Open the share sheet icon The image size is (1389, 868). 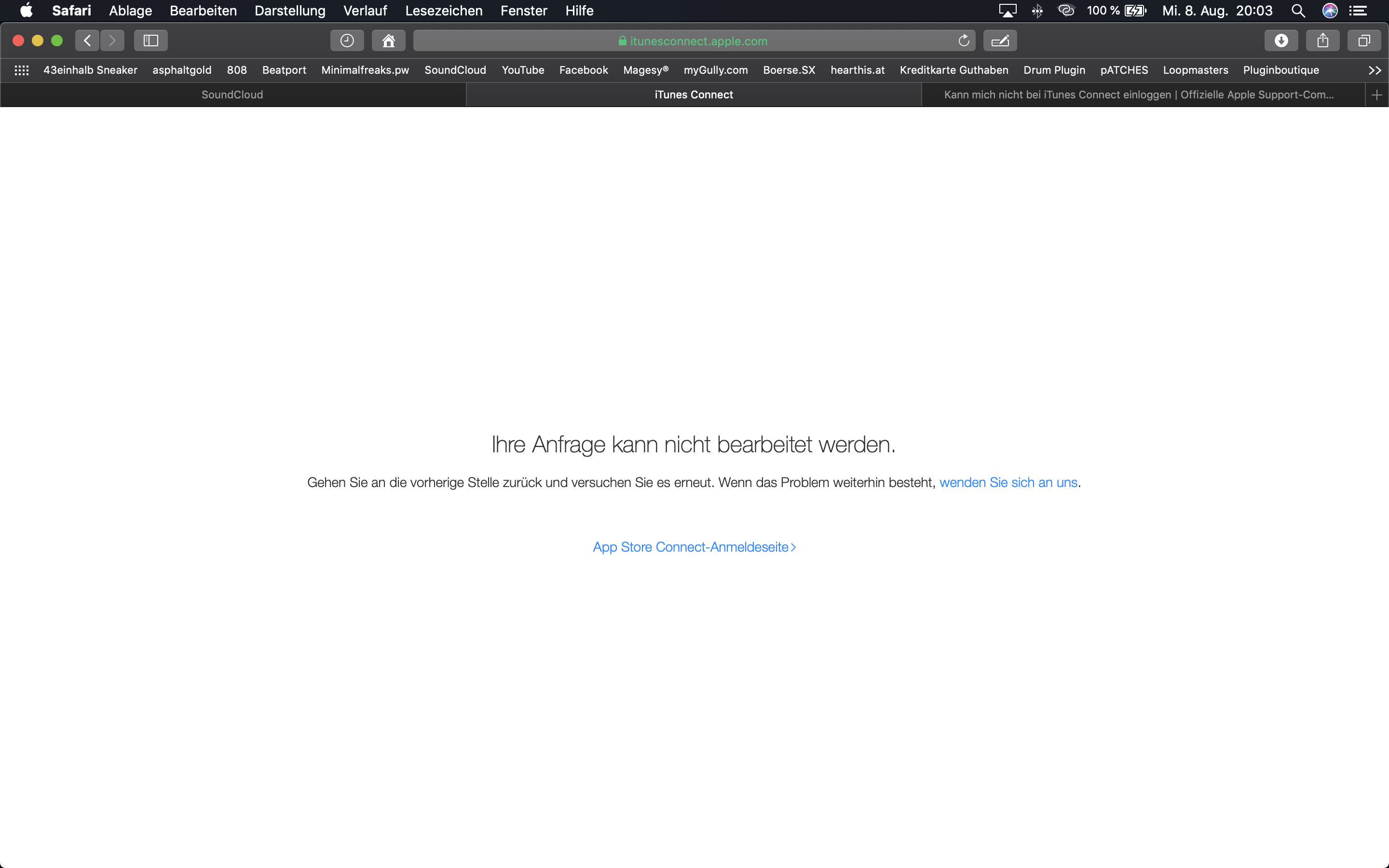coord(1322,41)
